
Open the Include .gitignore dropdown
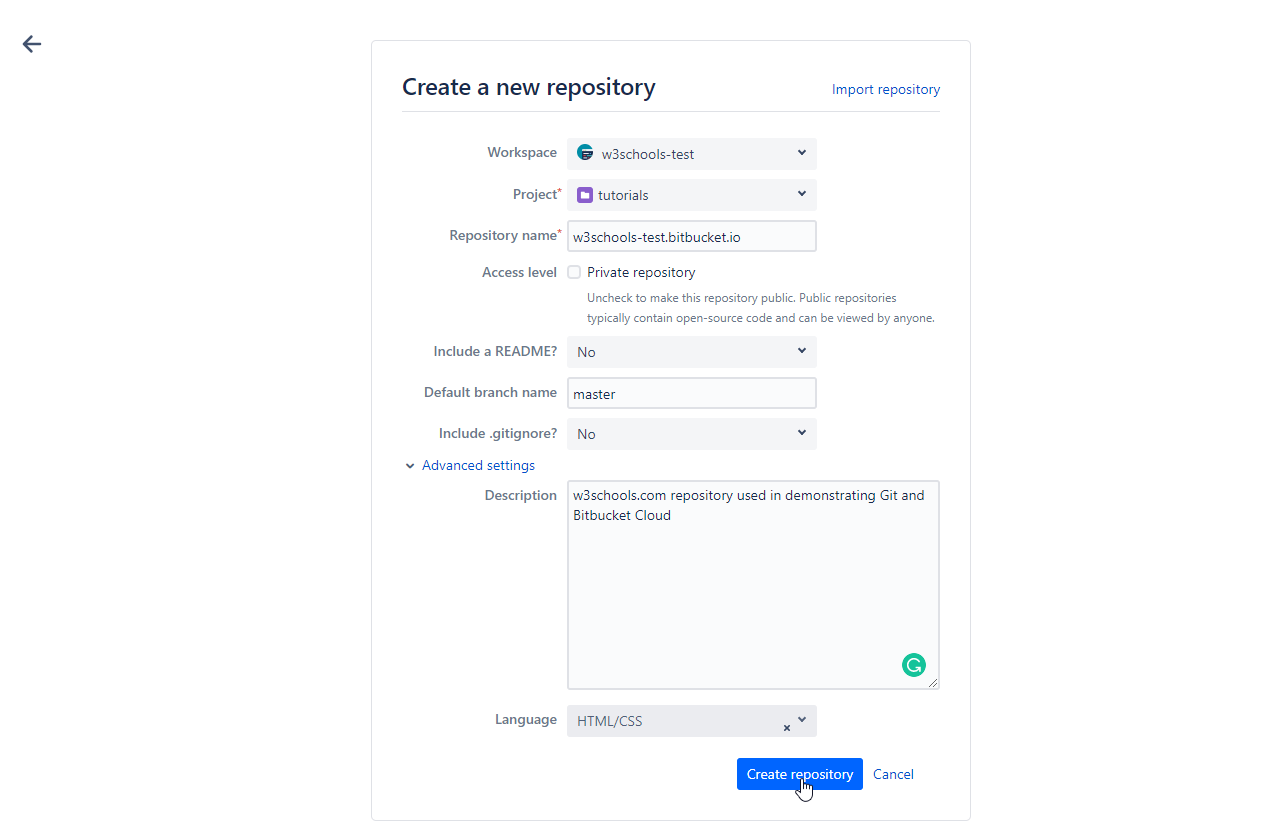point(692,434)
